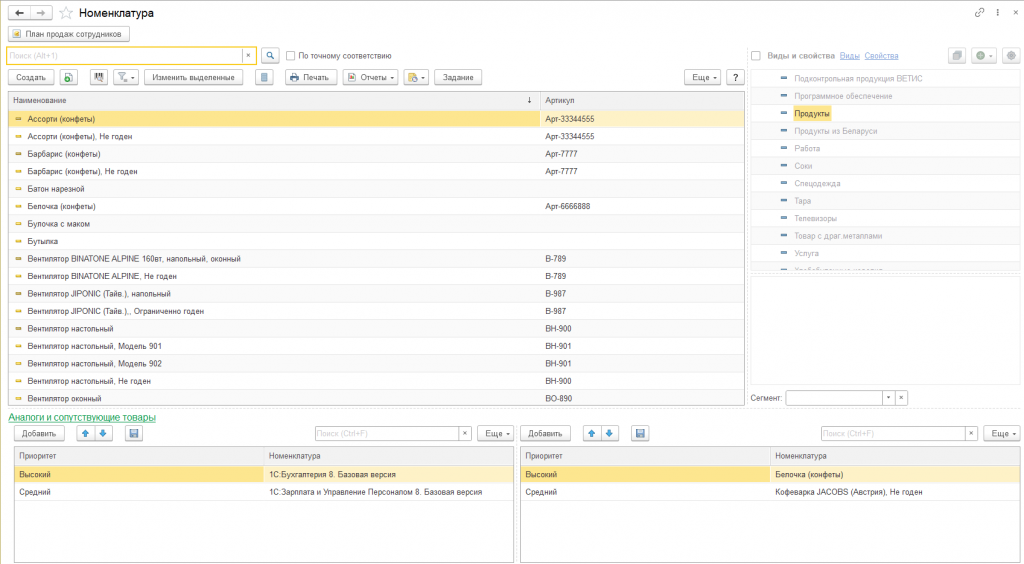The height and width of the screenshot is (564, 1024).
Task: Select 1С:Зарплата и Управление Персоналом row
Action: point(264,492)
